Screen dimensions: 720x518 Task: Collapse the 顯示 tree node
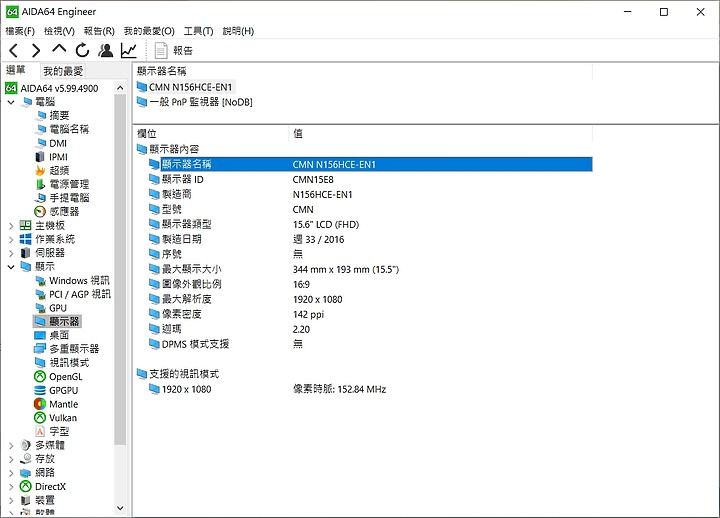click(x=11, y=266)
